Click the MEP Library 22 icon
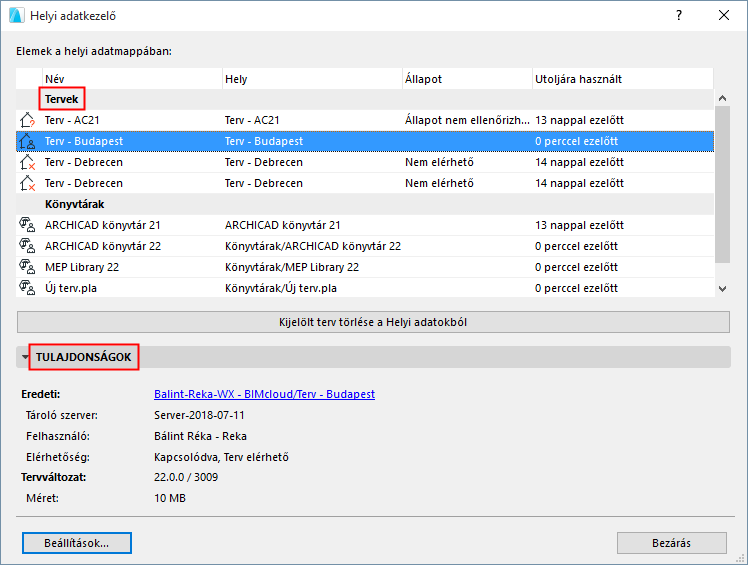Screen dimensions: 748x565 coord(27,267)
